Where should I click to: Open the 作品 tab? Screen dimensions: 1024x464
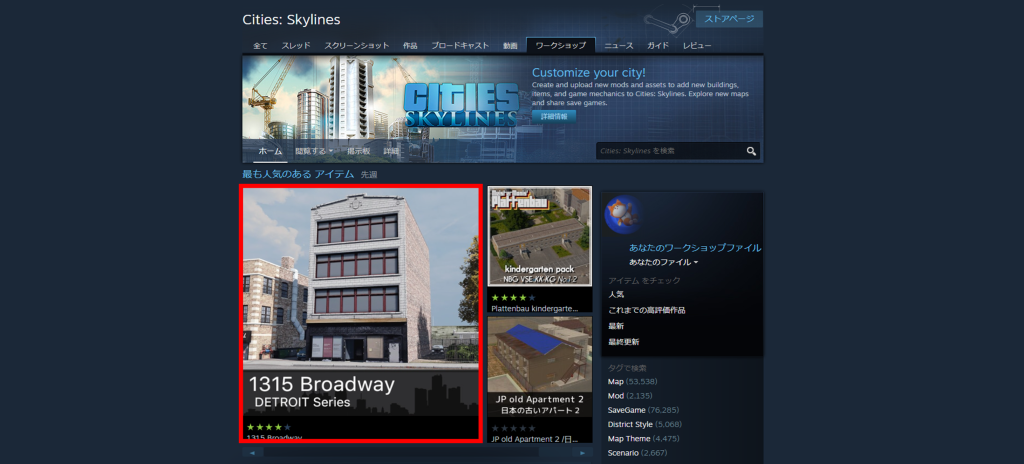[410, 46]
